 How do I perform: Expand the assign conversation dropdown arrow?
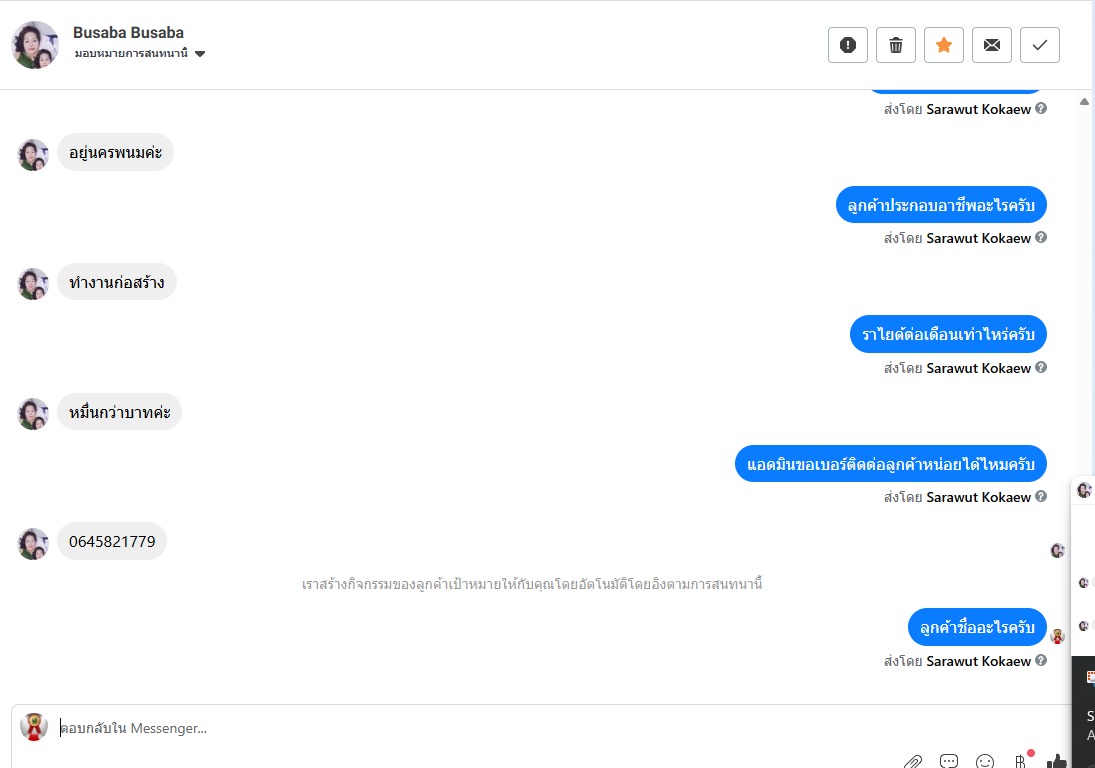click(x=200, y=54)
